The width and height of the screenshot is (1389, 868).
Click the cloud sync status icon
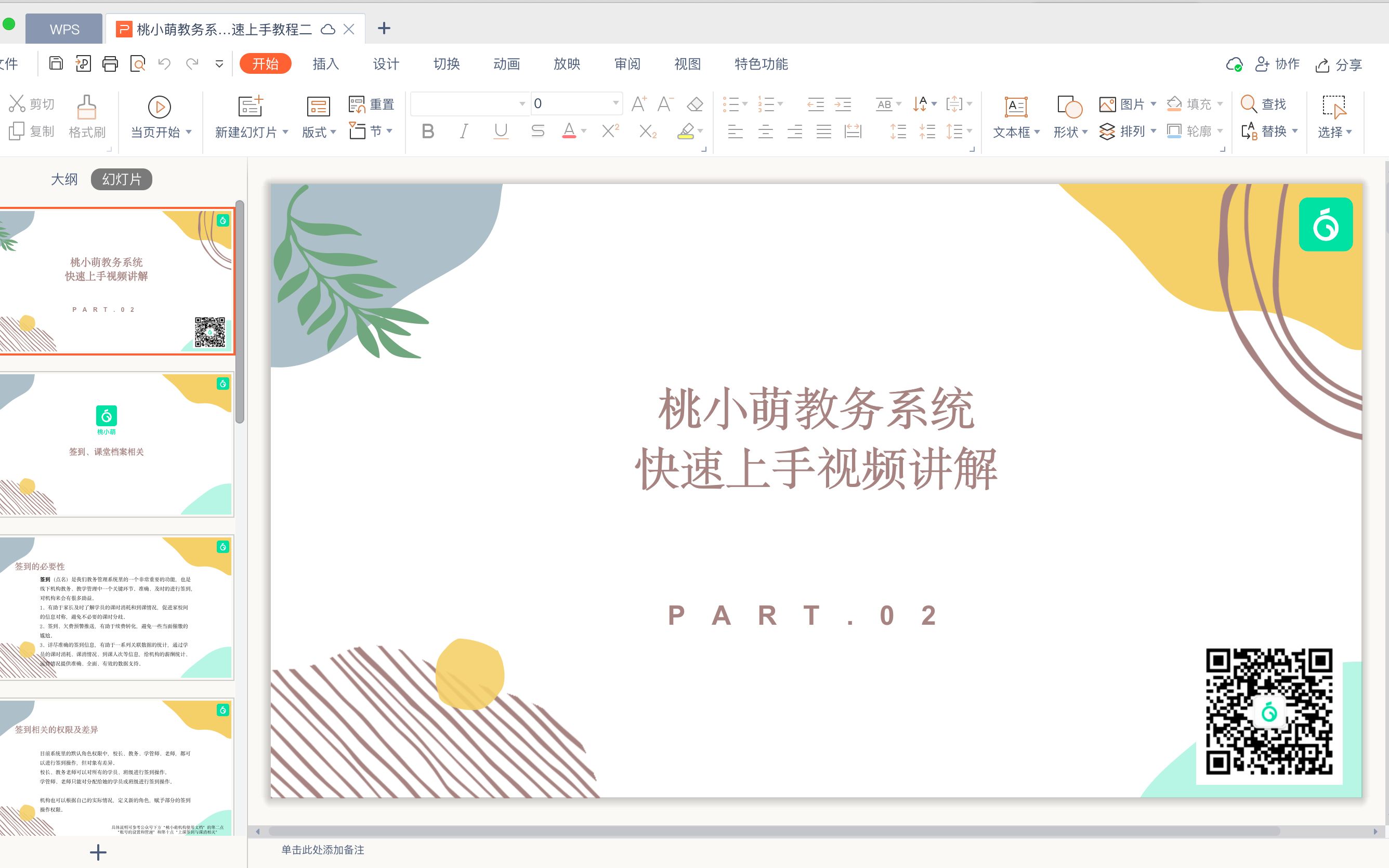coord(1234,65)
